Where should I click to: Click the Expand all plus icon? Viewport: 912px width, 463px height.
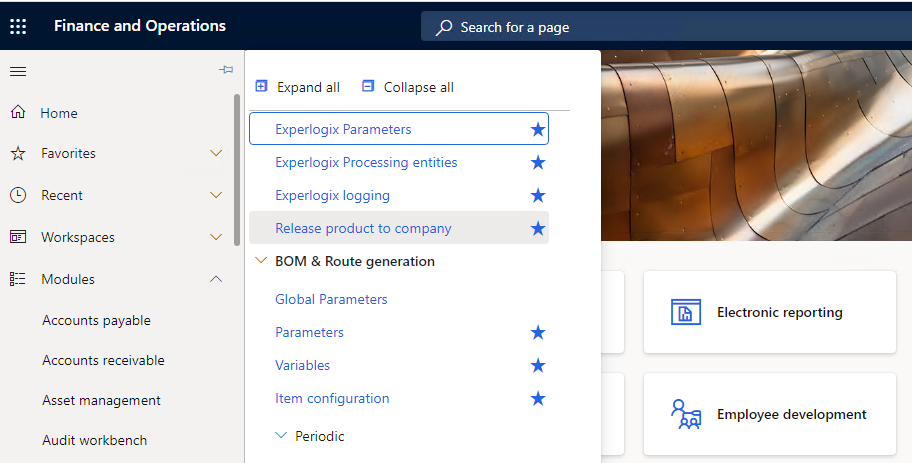pyautogui.click(x=262, y=86)
